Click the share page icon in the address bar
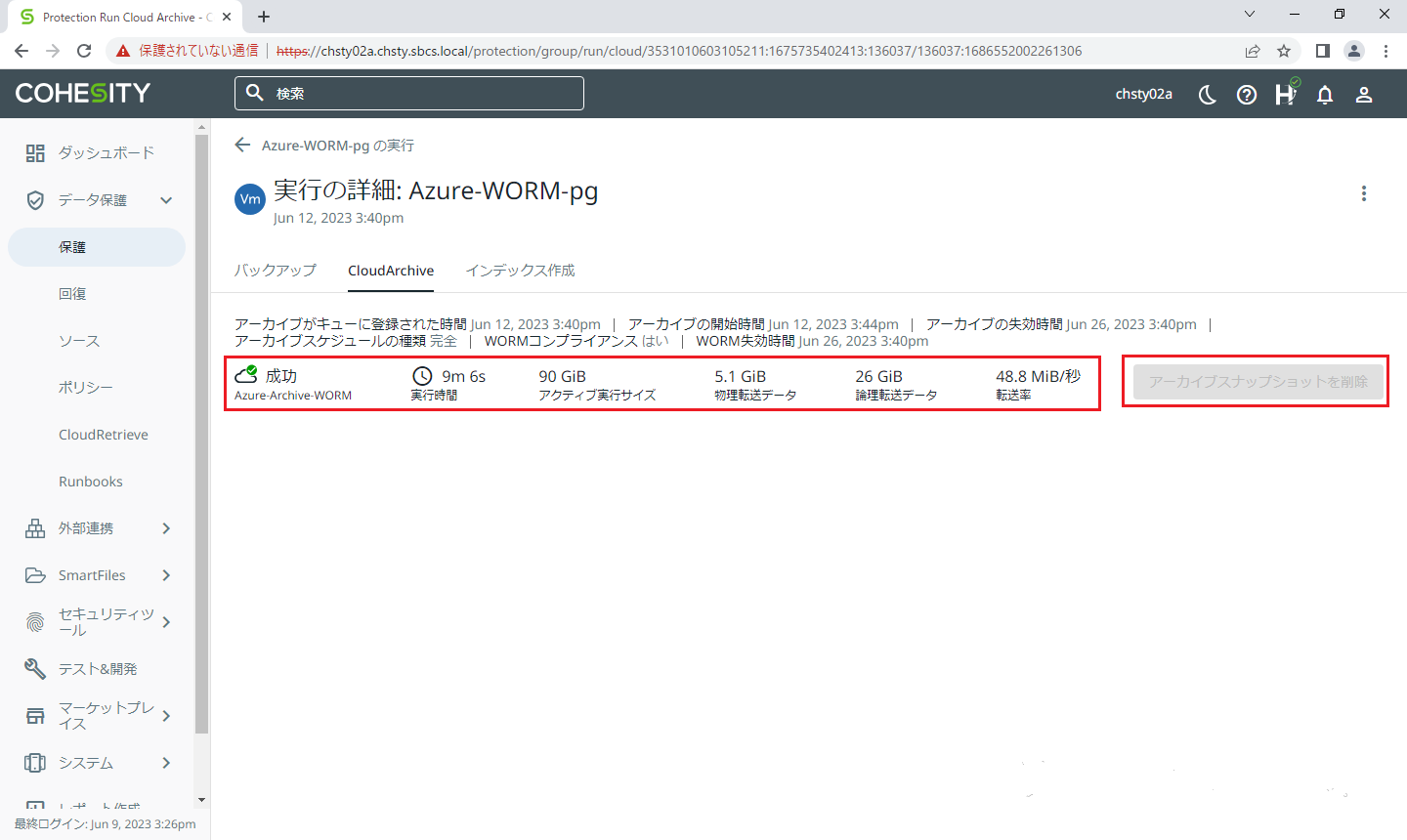Viewport: 1407px width, 840px height. tap(1253, 51)
